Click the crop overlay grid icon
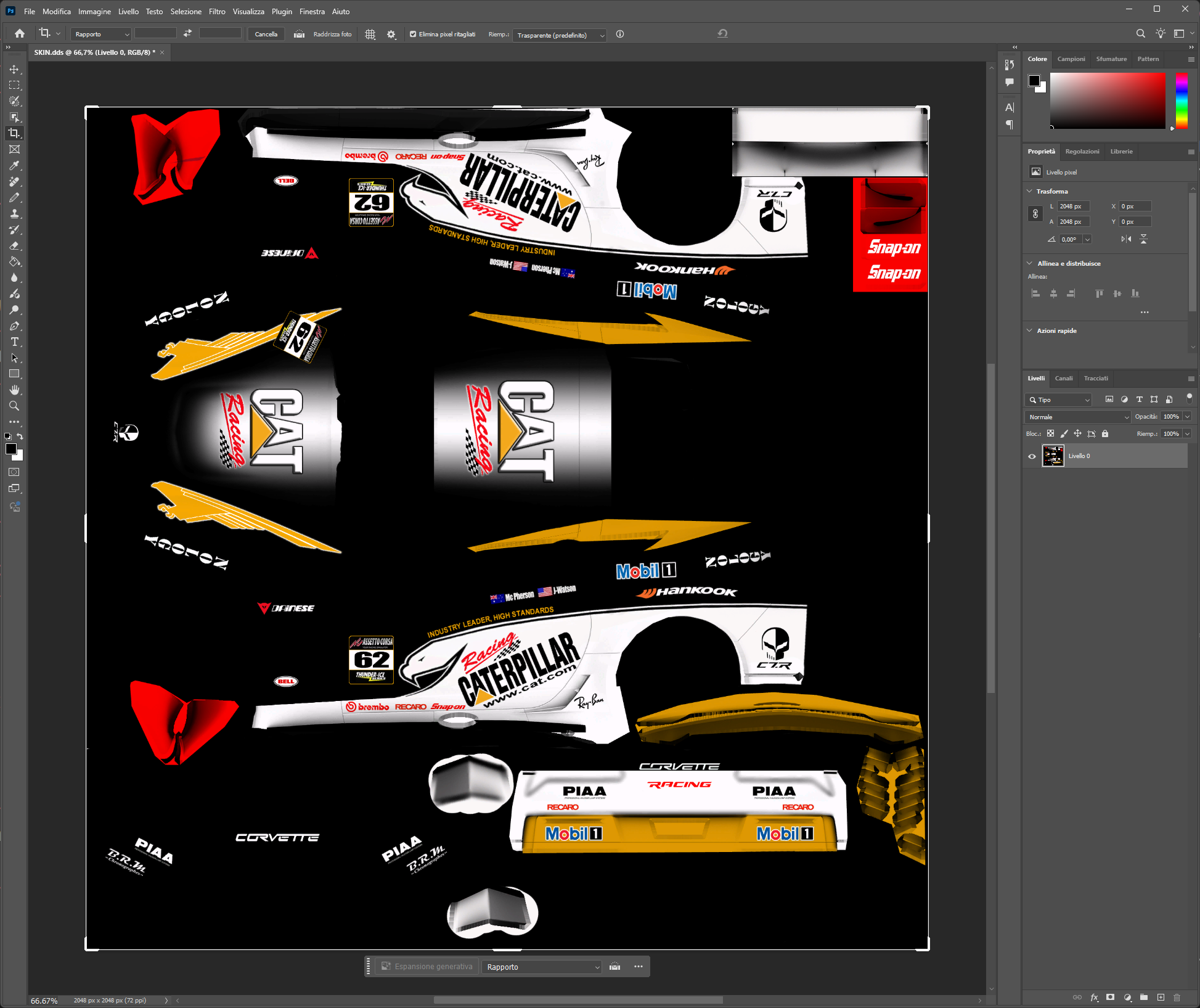 pyautogui.click(x=370, y=35)
